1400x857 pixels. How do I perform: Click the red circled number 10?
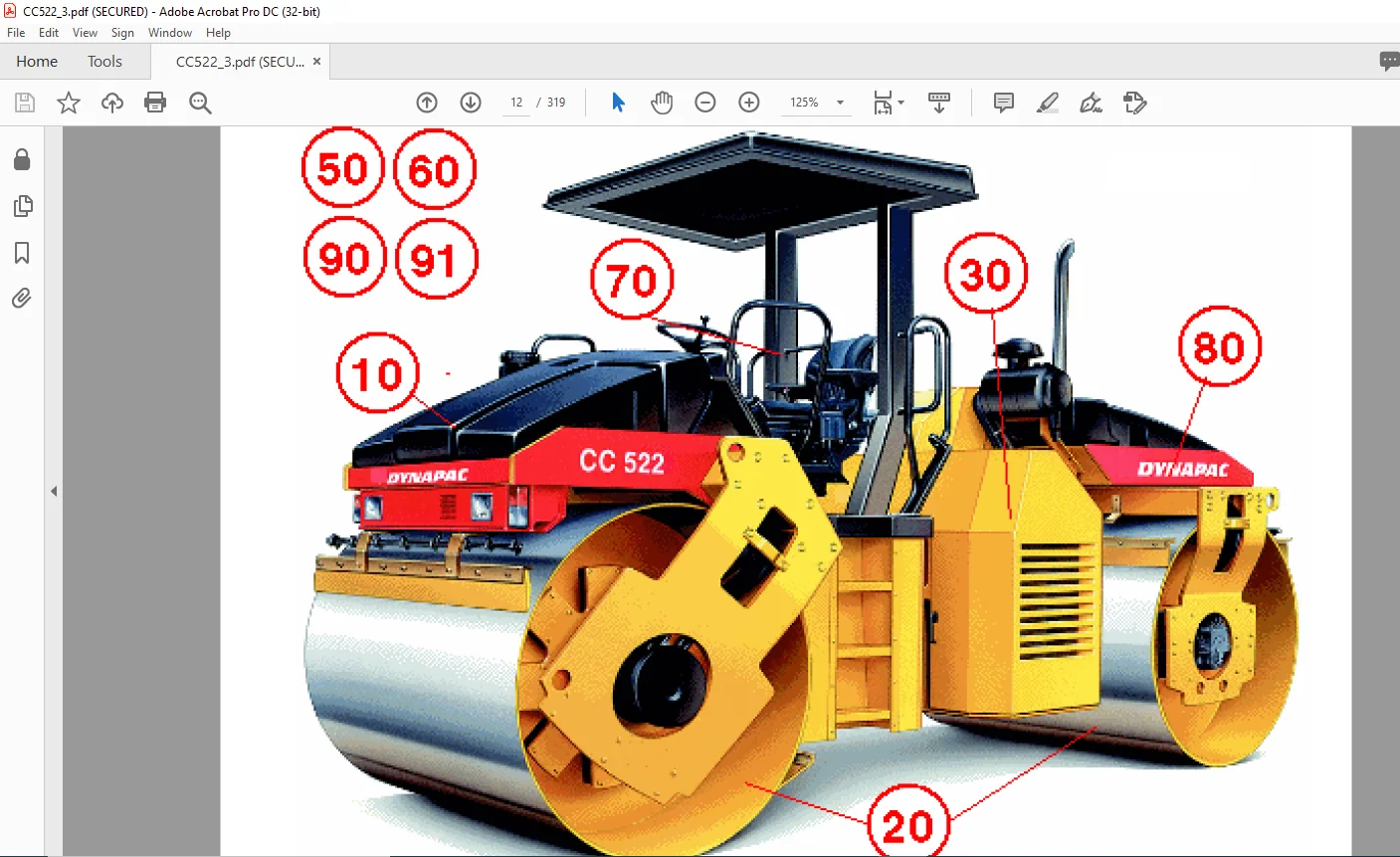378,373
